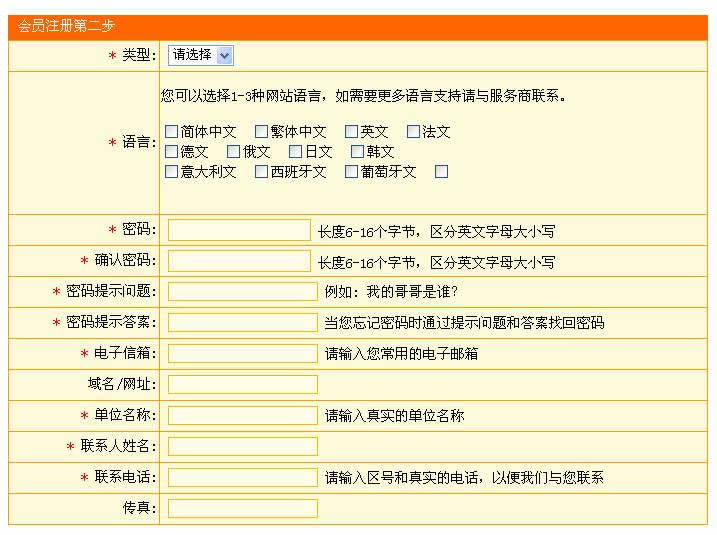Screen dimensions: 717x535
Task: Tick the 日文 language checkbox
Action: click(x=296, y=151)
